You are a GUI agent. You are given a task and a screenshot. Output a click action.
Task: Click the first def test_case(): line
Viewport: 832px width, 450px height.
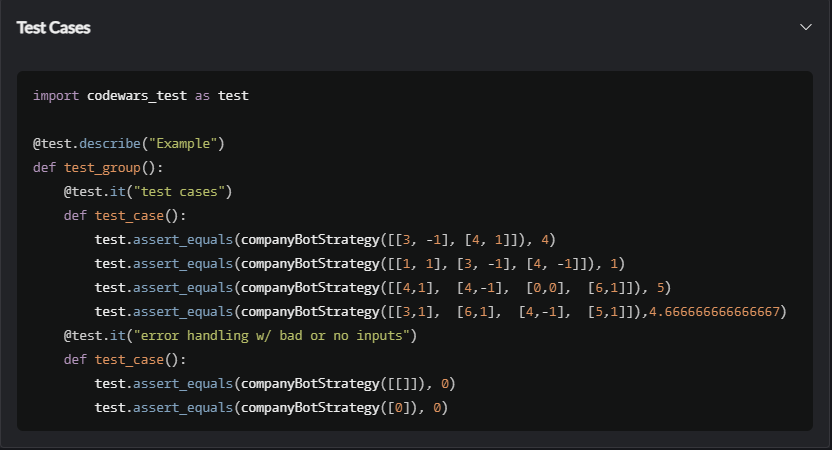(125, 216)
